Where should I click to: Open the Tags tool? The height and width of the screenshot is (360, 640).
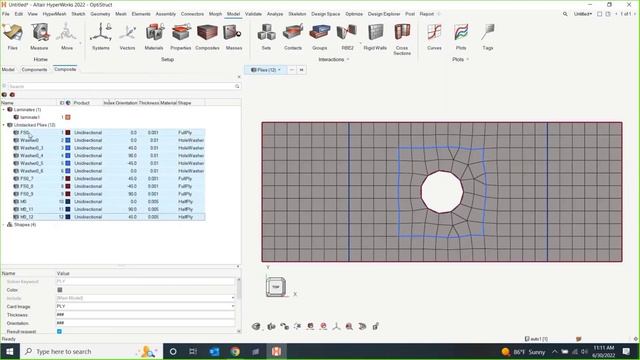pos(488,37)
